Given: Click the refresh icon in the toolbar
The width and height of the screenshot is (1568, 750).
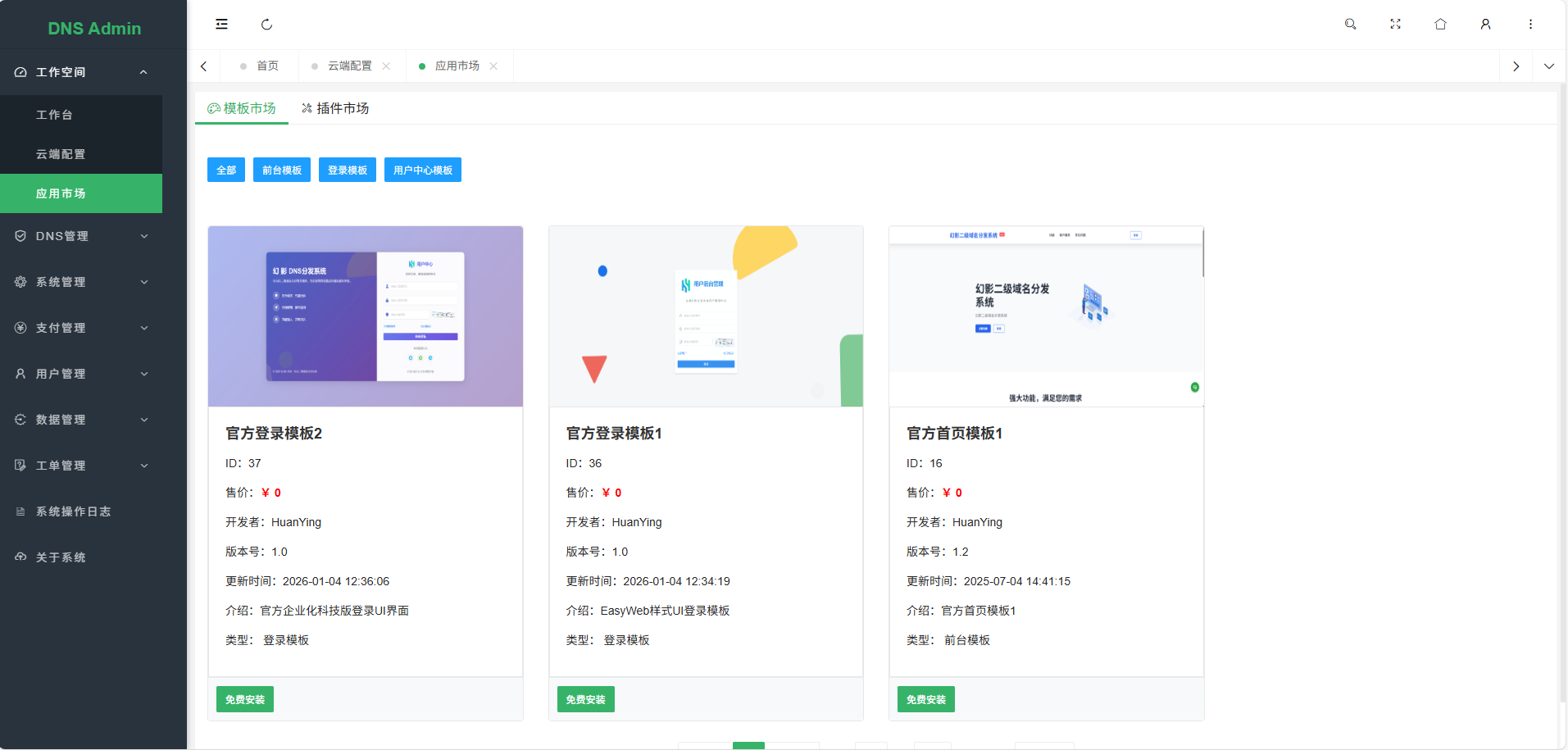Looking at the screenshot, I should point(266,24).
